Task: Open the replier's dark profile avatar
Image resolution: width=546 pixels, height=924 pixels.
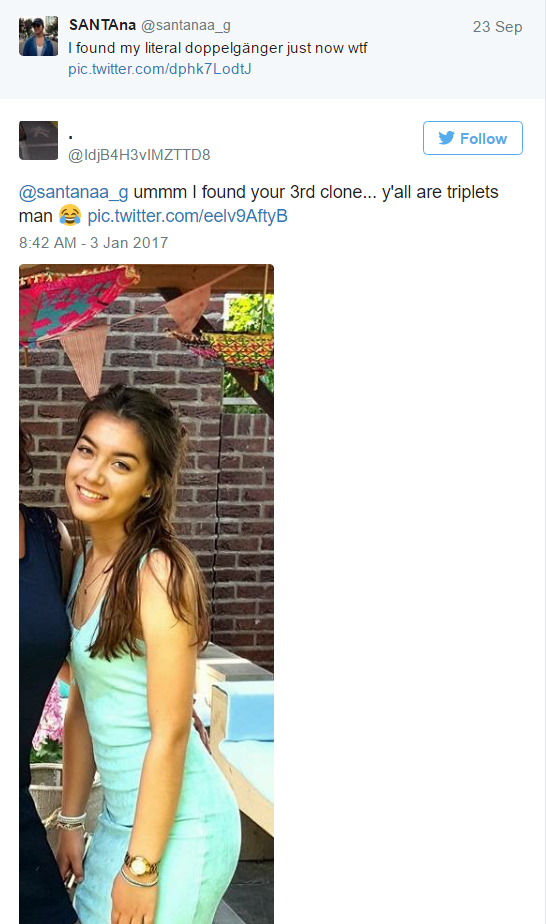Action: coord(38,140)
